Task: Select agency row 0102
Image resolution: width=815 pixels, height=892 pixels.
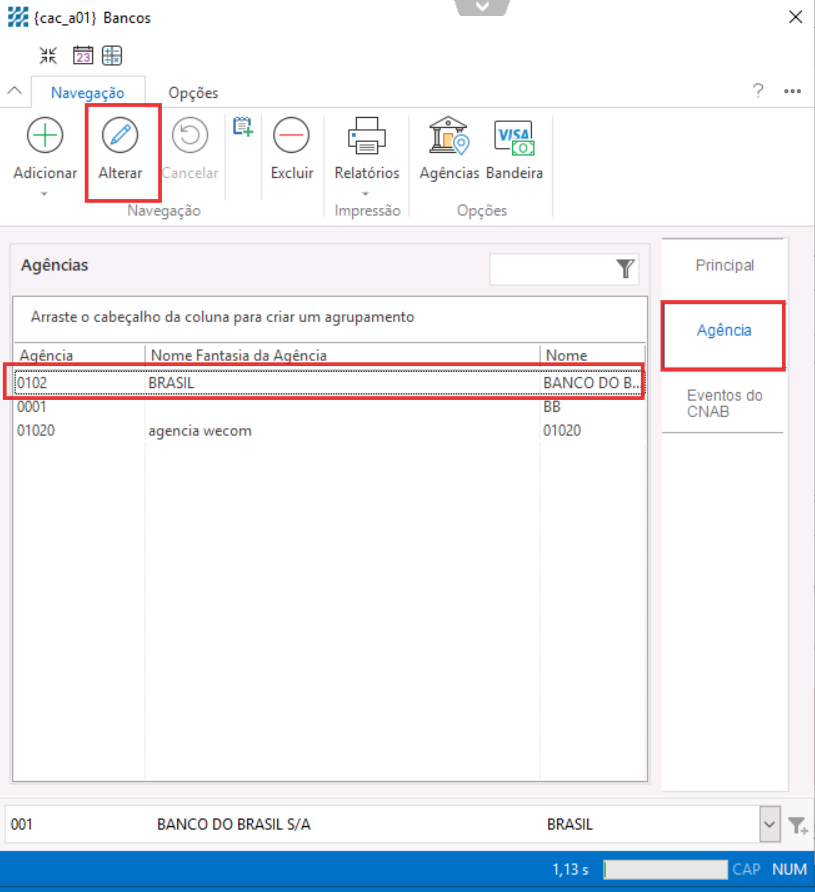Action: pyautogui.click(x=329, y=383)
